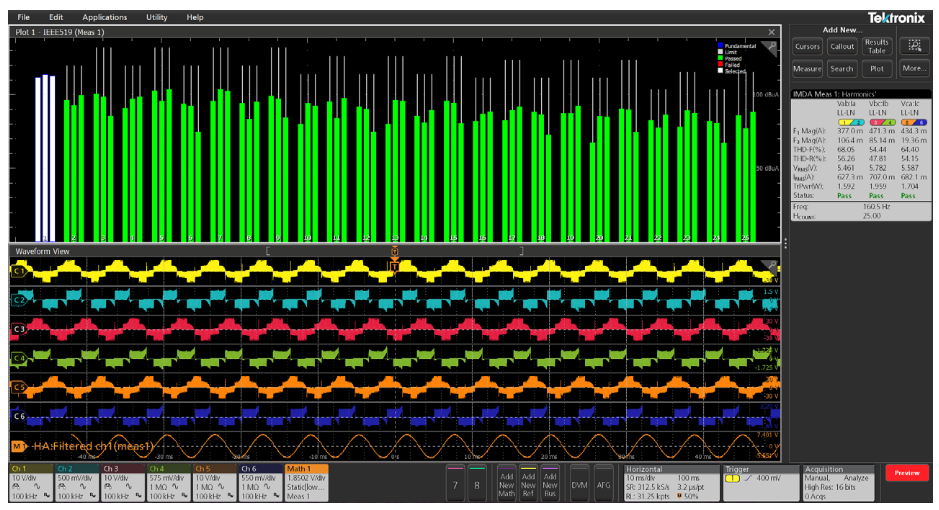Open the Utility menu
The image size is (939, 510).
[157, 17]
